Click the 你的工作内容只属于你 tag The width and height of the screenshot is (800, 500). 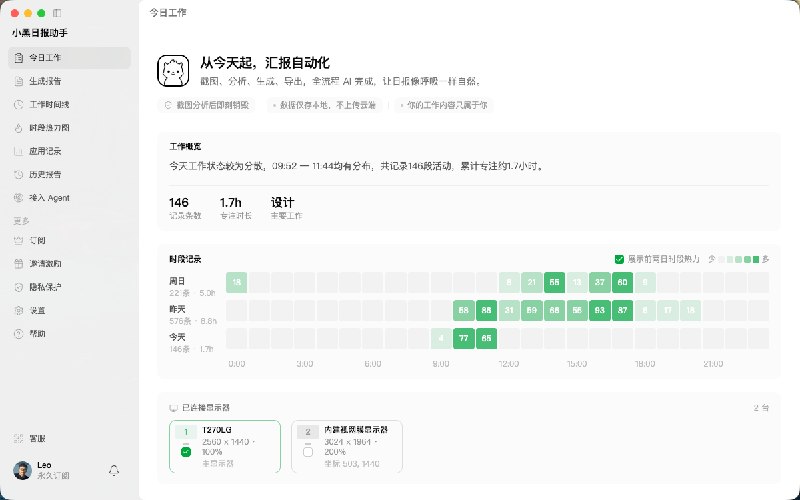[x=444, y=105]
